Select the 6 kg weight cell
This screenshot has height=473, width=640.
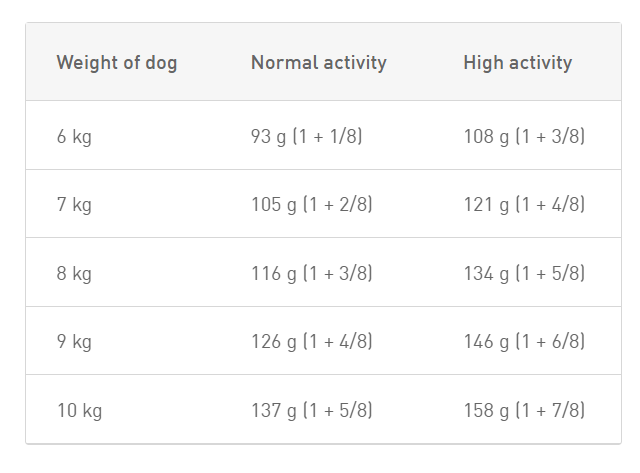(x=74, y=136)
